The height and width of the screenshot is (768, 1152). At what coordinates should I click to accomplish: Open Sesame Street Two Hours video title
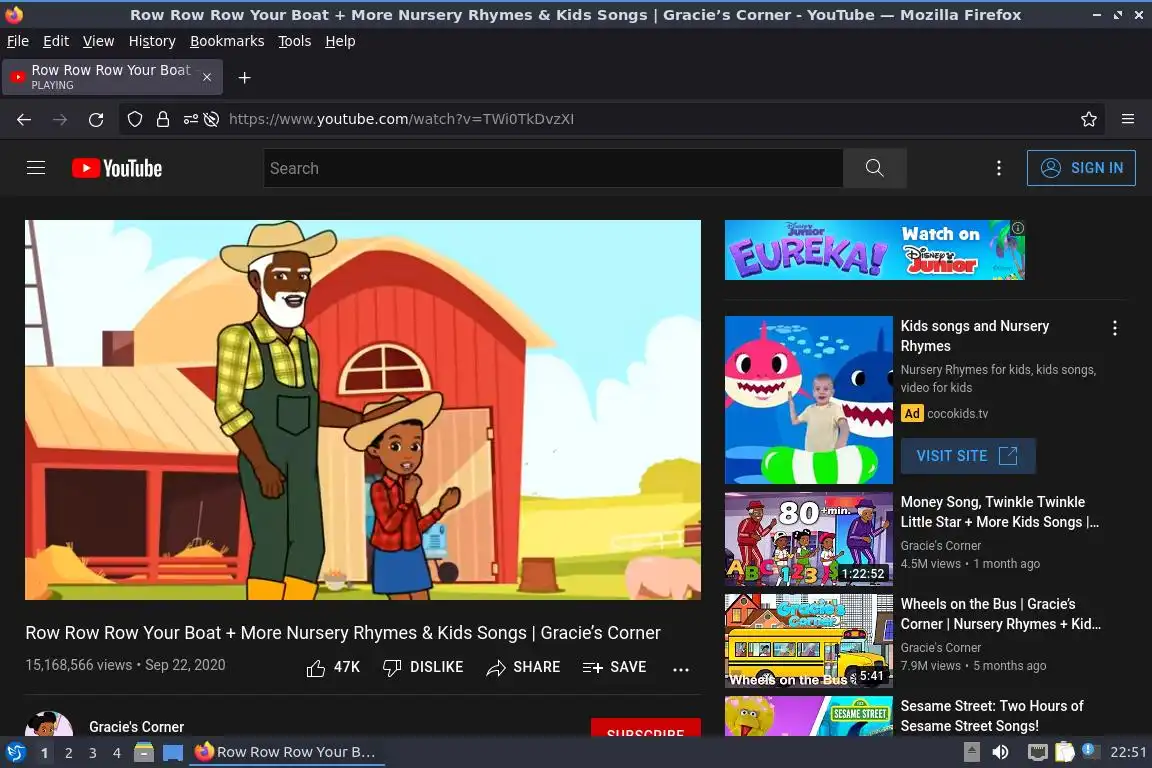pos(992,716)
